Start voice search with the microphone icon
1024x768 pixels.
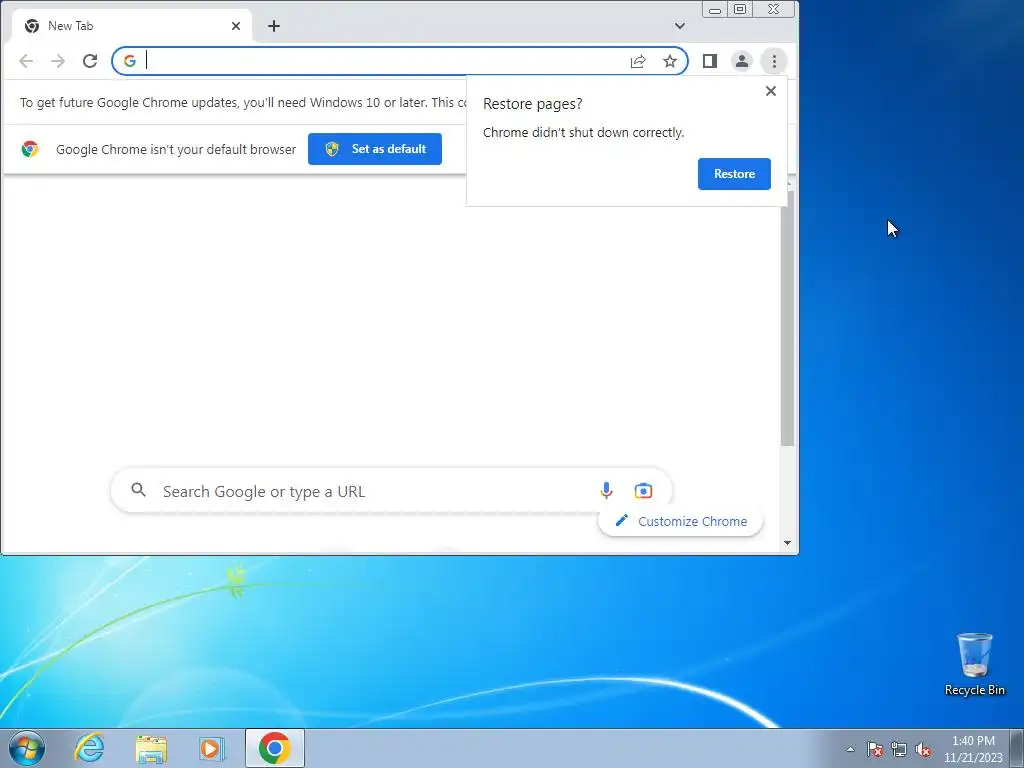coord(606,490)
